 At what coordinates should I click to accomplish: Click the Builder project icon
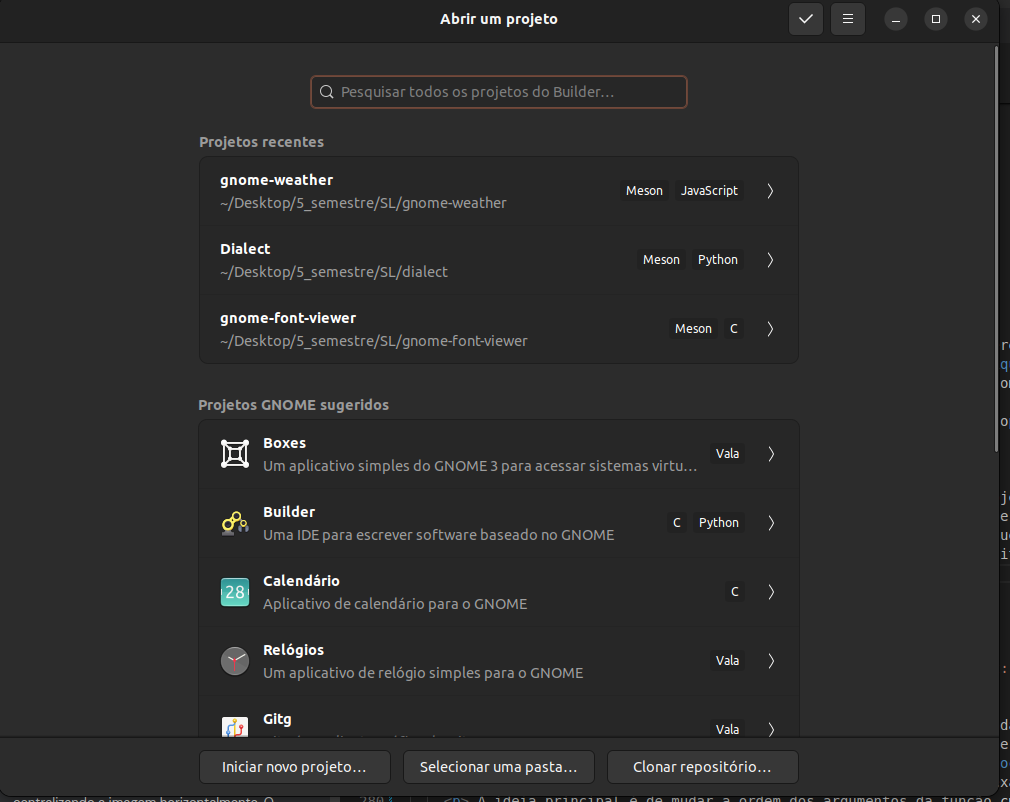coord(234,523)
